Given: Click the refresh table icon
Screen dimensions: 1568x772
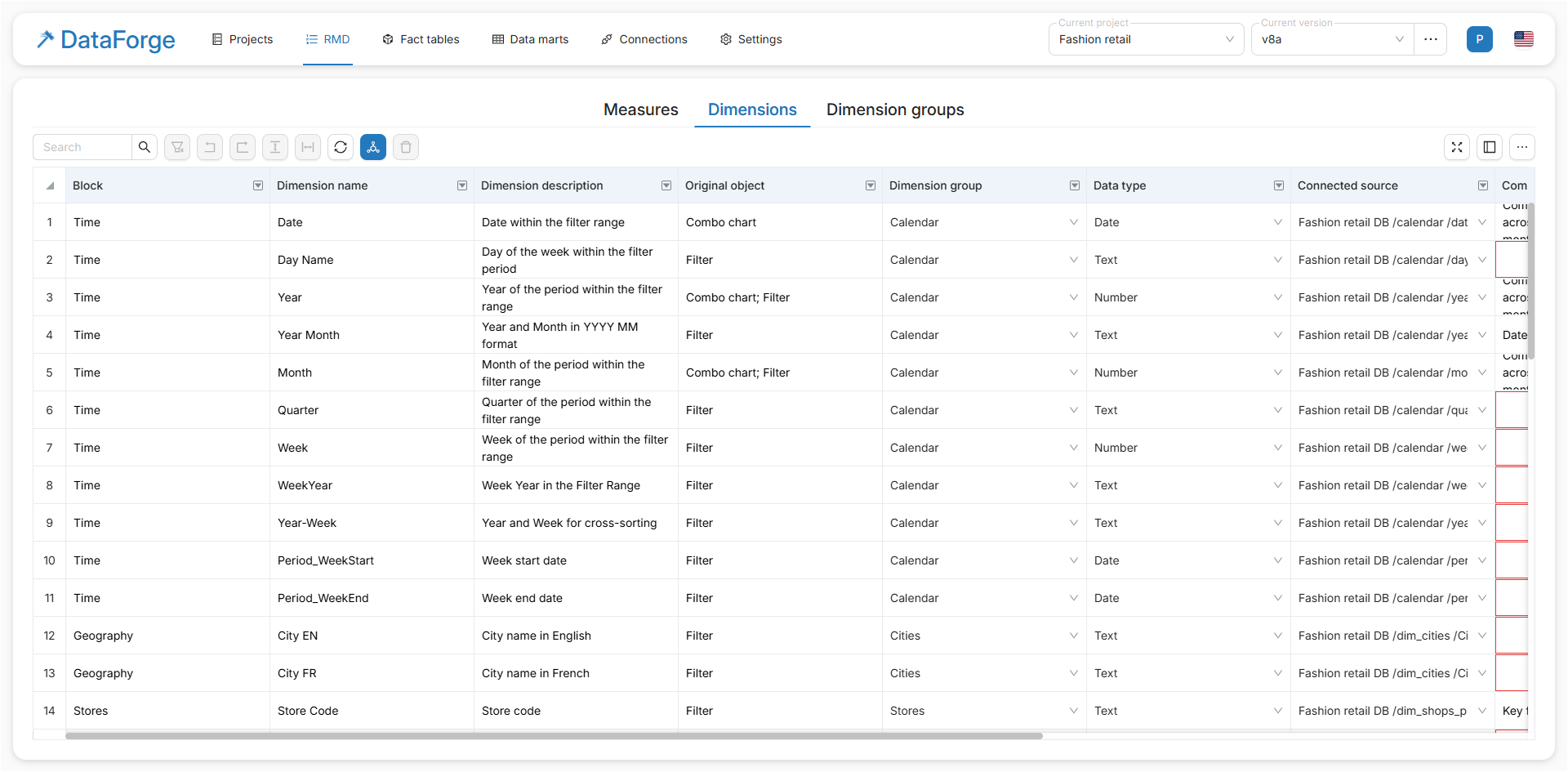Looking at the screenshot, I should pos(341,147).
